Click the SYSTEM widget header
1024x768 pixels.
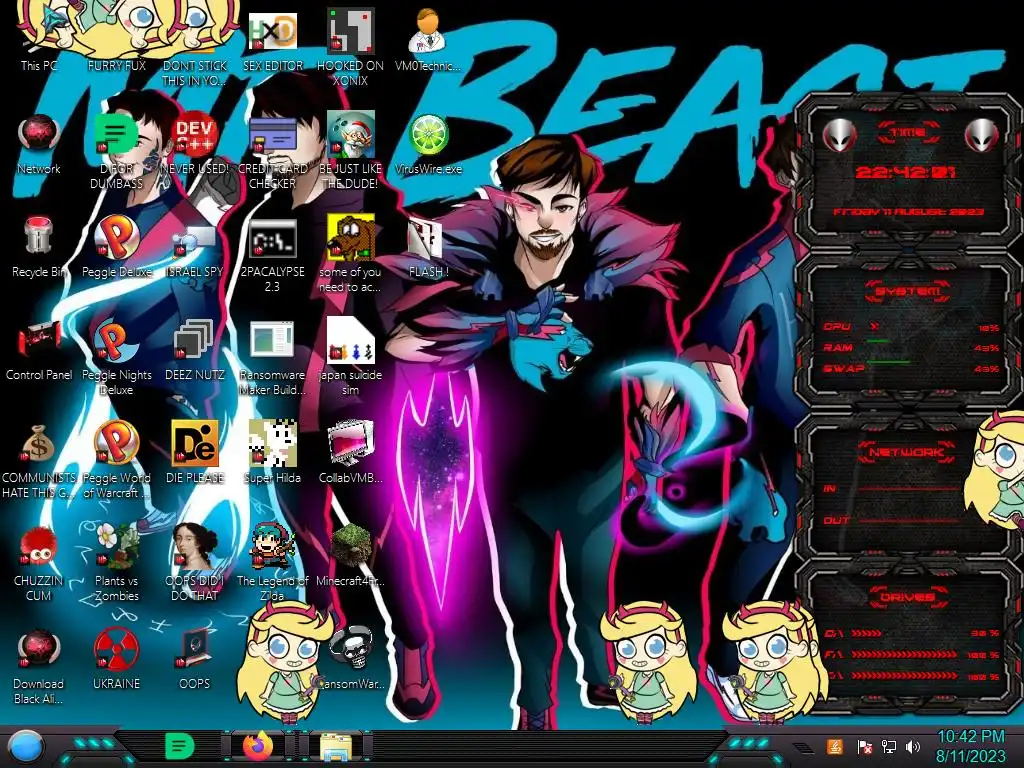[908, 291]
